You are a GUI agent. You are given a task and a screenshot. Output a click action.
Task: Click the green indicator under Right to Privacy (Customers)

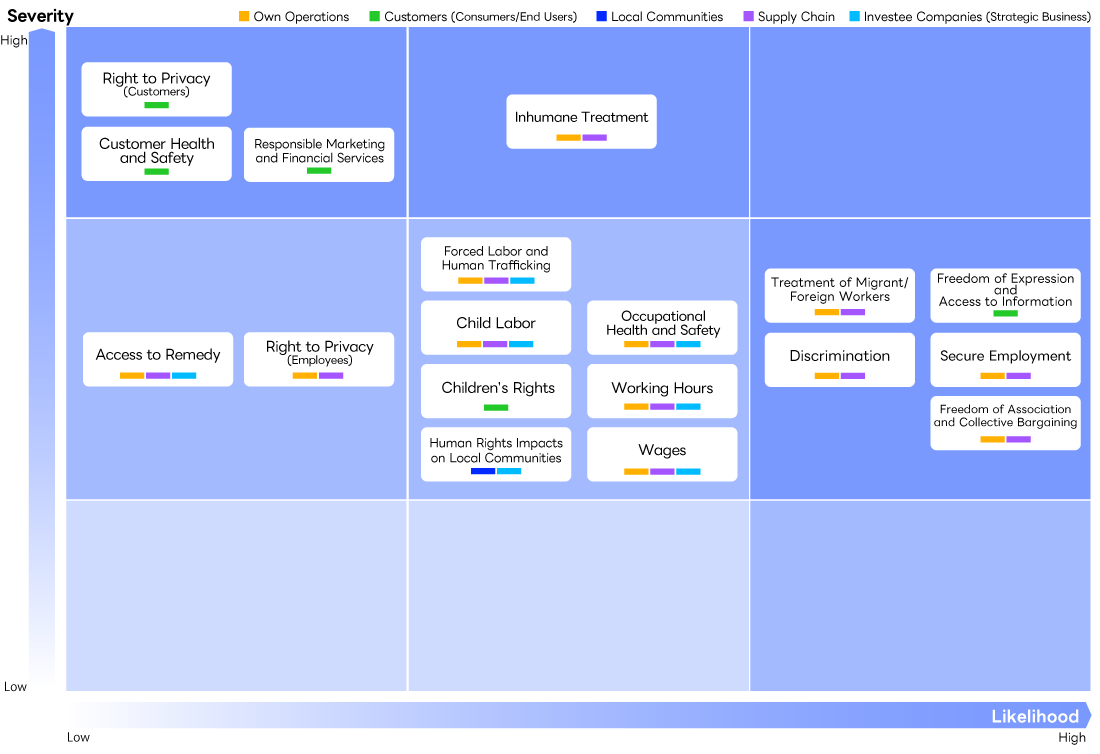156,105
